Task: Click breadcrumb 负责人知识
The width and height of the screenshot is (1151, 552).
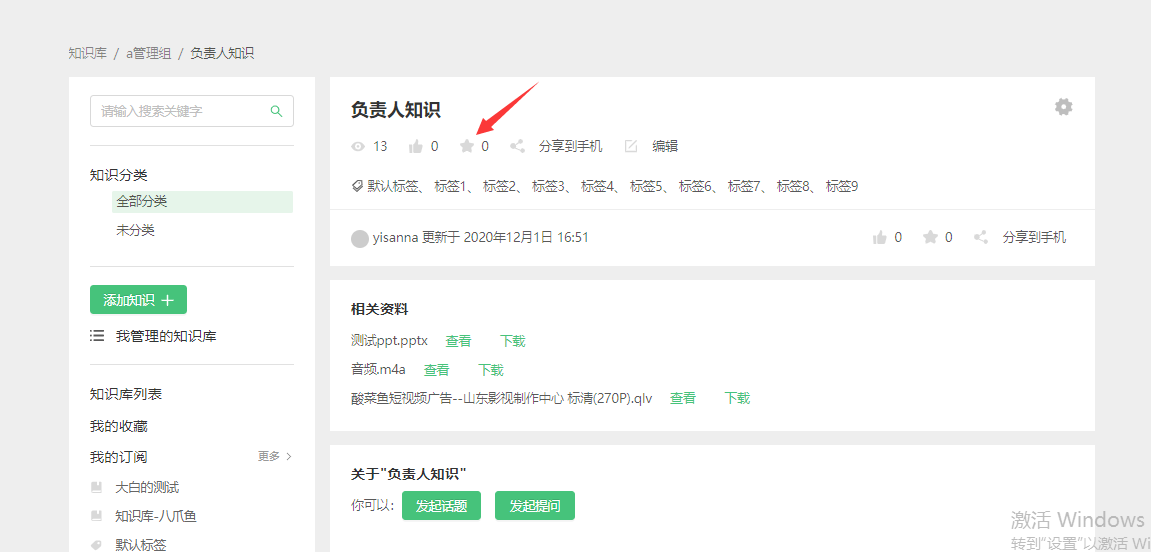Action: (222, 53)
